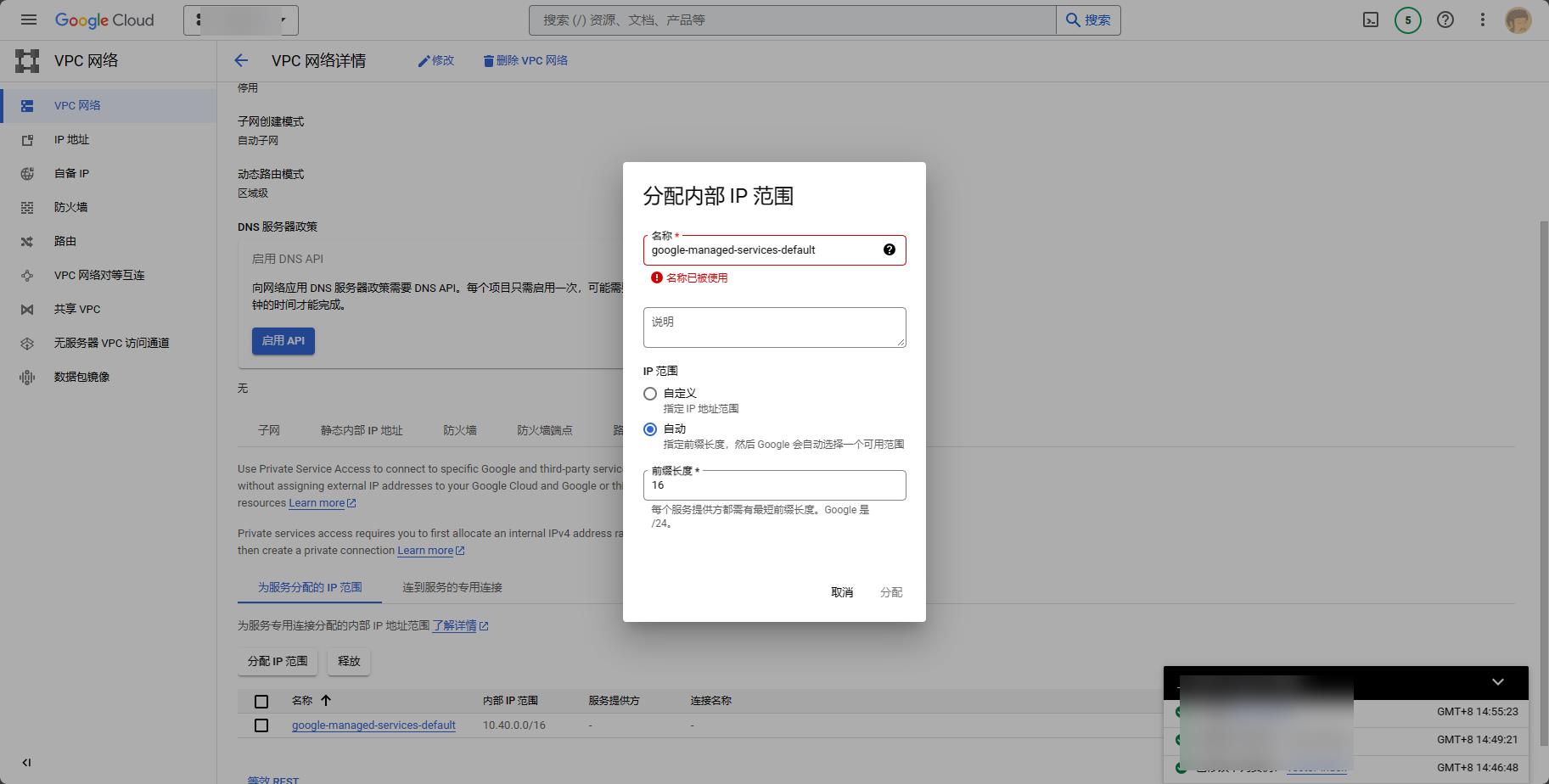Viewport: 1549px width, 784px height.
Task: Click the back arrow beside VPC 网络详情
Action: 241,60
